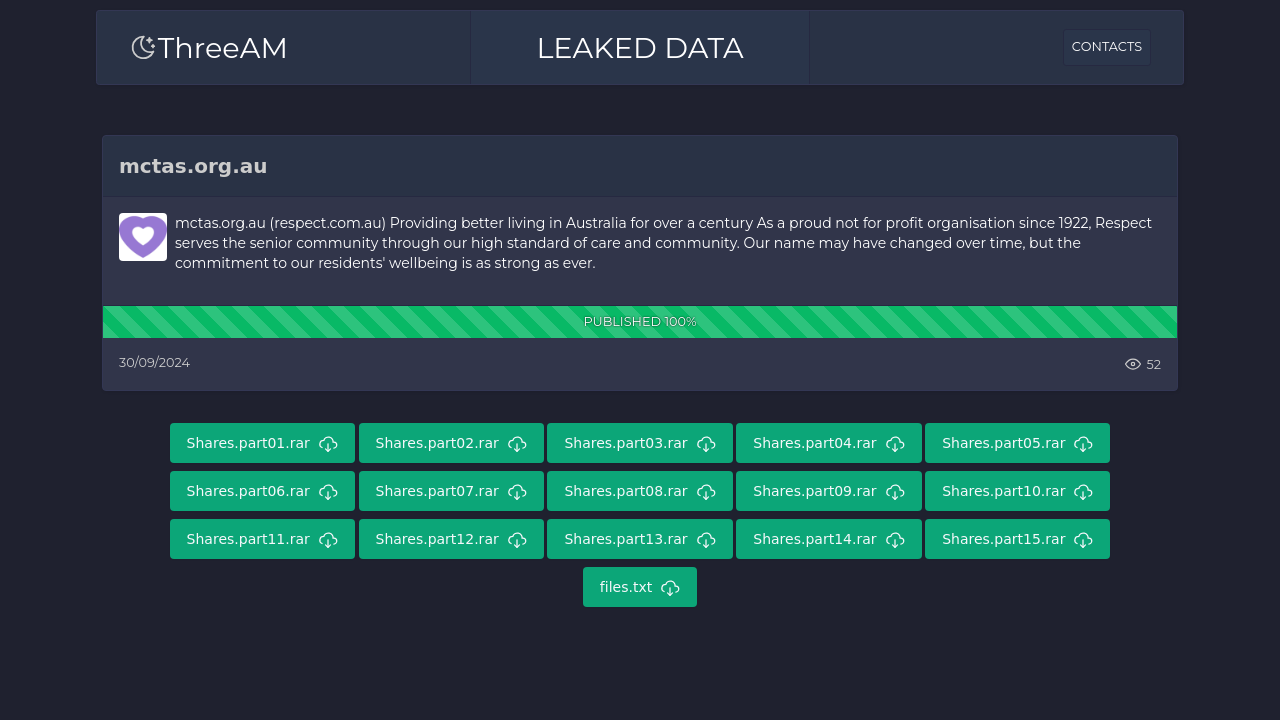This screenshot has height=720, width=1280.
Task: Click the PUBLISHED 100% progress bar
Action: click(x=640, y=322)
